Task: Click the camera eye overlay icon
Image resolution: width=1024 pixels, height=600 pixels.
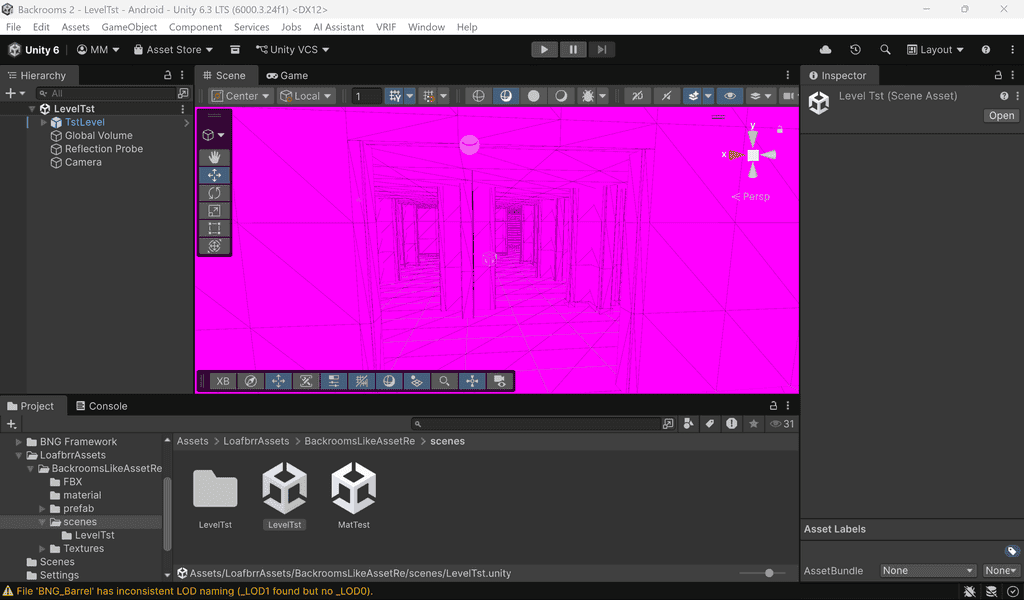Action: (500, 381)
